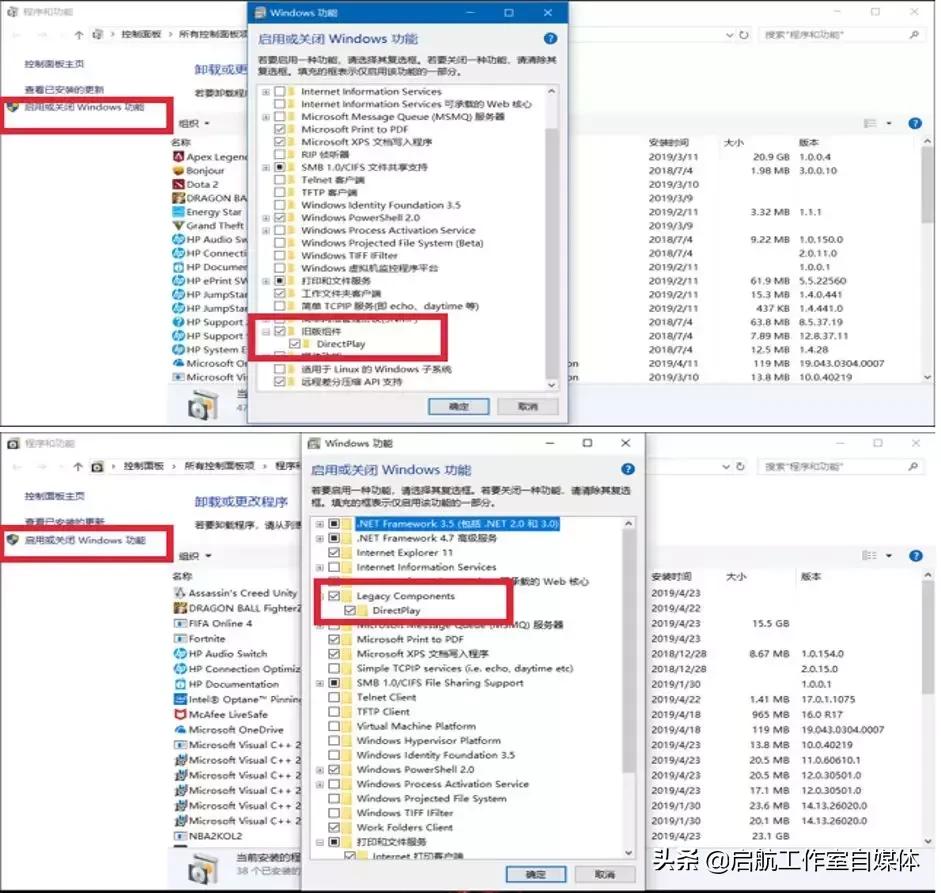Uncheck the 旧版组件 checkbox

(x=279, y=331)
